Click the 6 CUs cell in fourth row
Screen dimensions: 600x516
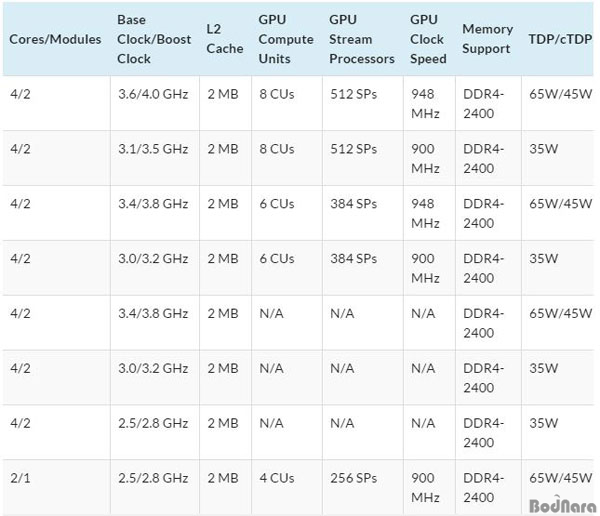tap(276, 258)
